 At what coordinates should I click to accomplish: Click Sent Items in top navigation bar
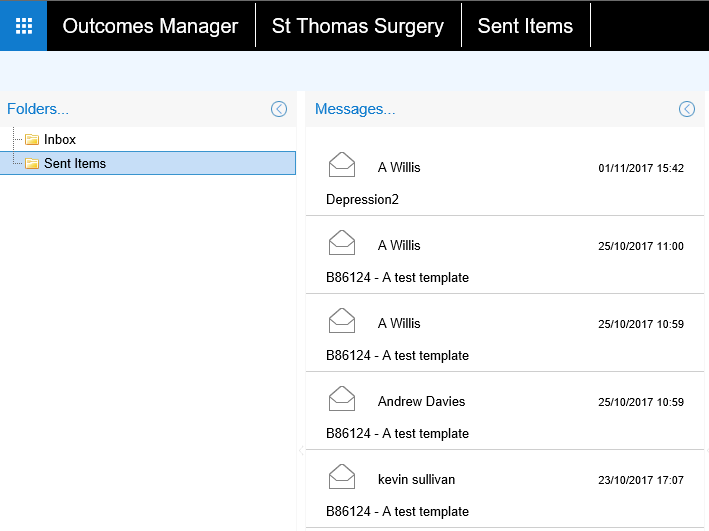click(x=525, y=26)
